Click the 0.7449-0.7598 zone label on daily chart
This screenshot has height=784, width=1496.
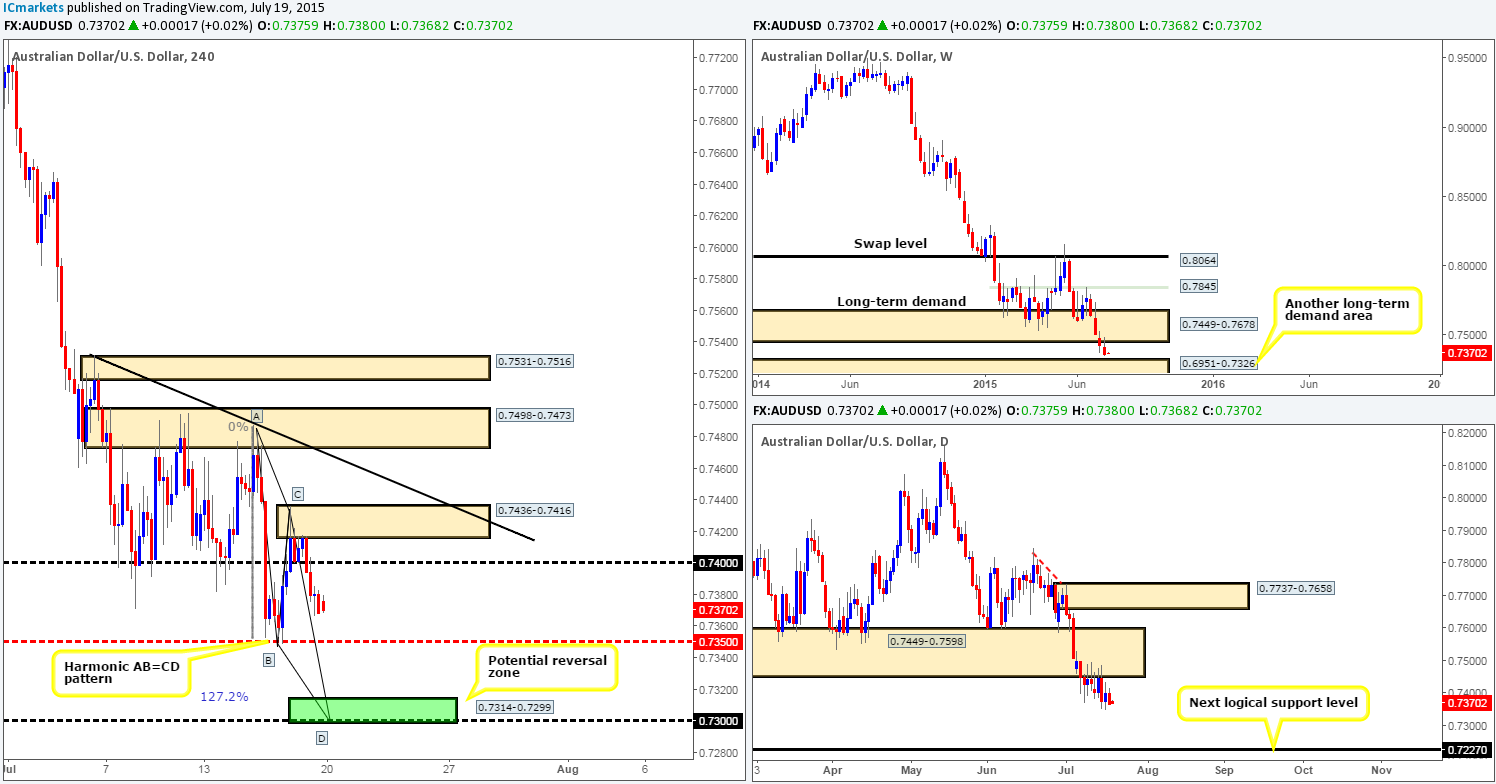click(x=925, y=639)
